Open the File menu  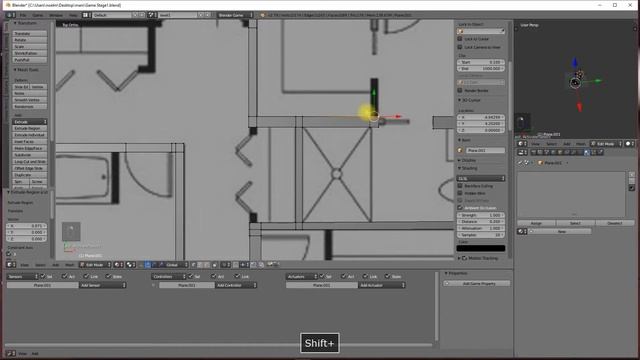pos(23,15)
